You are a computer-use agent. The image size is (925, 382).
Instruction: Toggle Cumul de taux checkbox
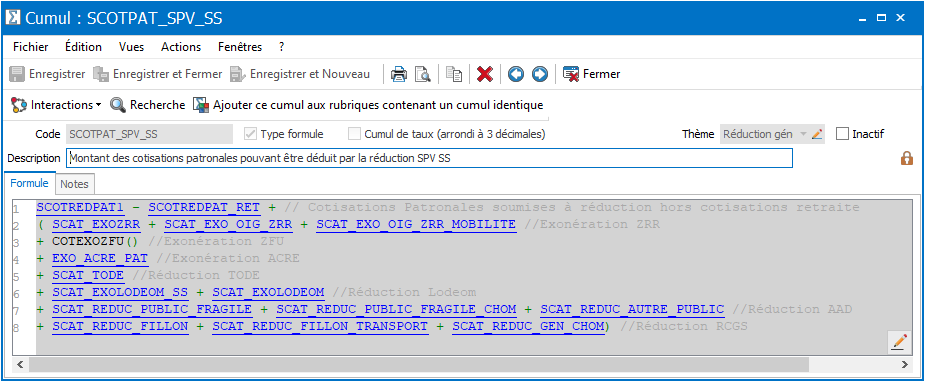[x=355, y=134]
